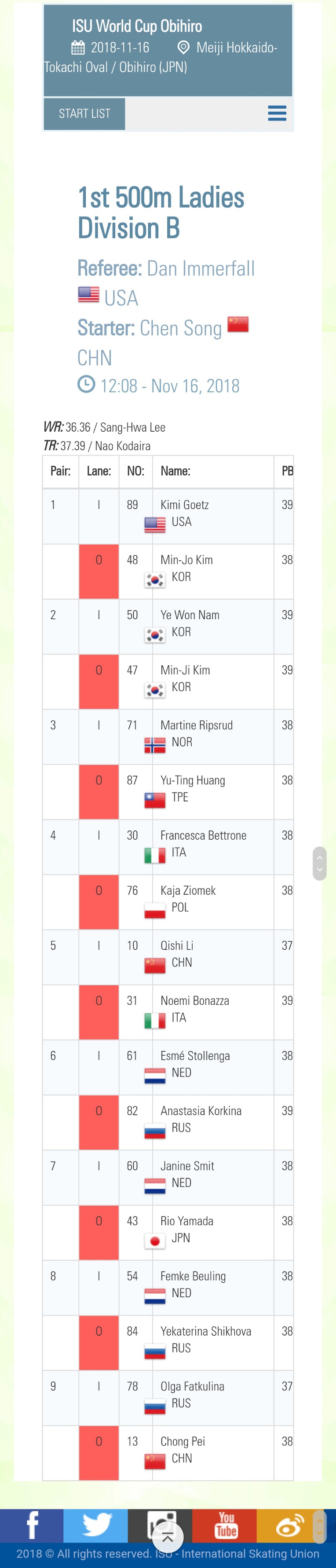
Task: Click Francesca Bettrone's name
Action: [203, 835]
